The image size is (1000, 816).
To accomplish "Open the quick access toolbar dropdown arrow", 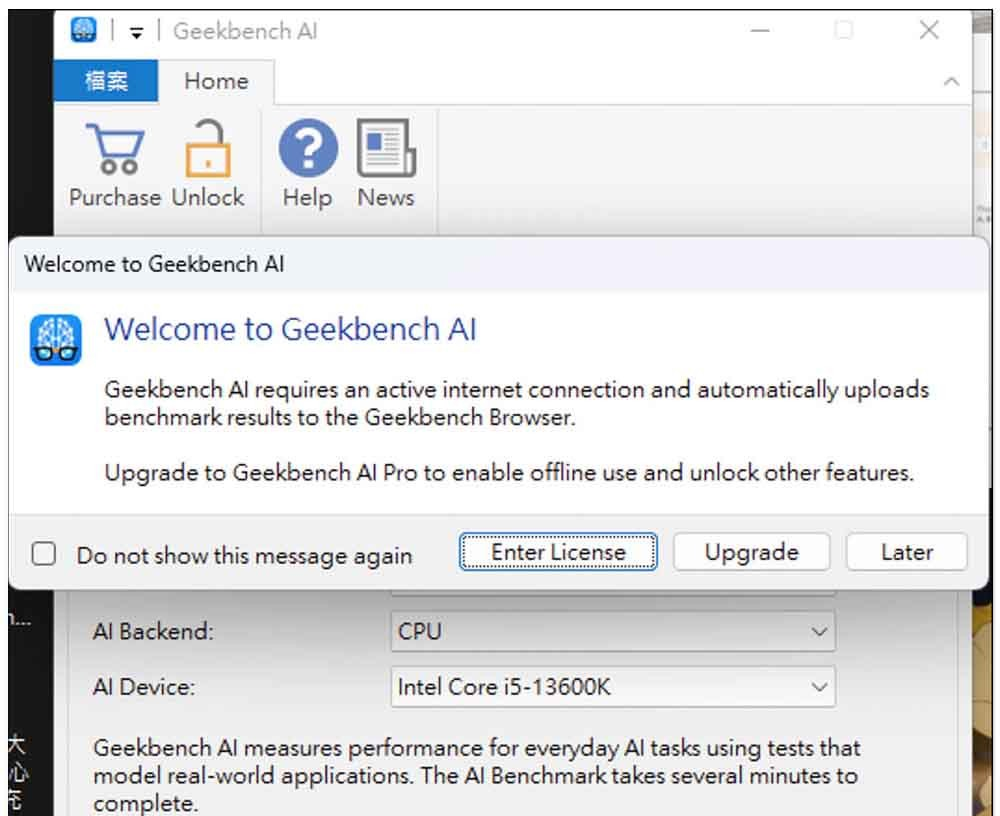I will click(136, 32).
